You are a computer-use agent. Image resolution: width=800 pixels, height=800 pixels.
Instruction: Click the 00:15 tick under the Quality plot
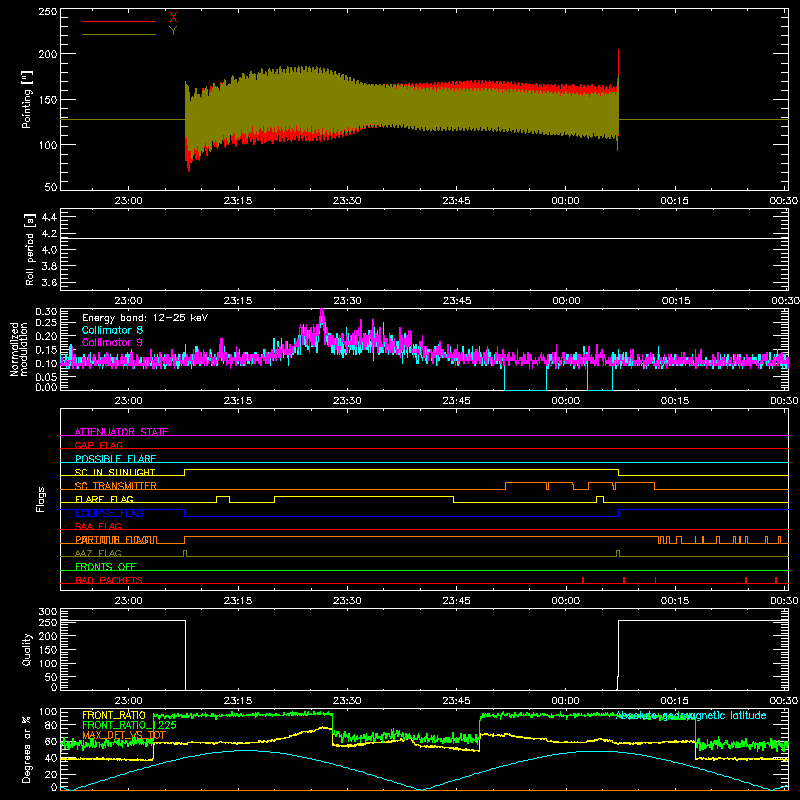(x=675, y=701)
